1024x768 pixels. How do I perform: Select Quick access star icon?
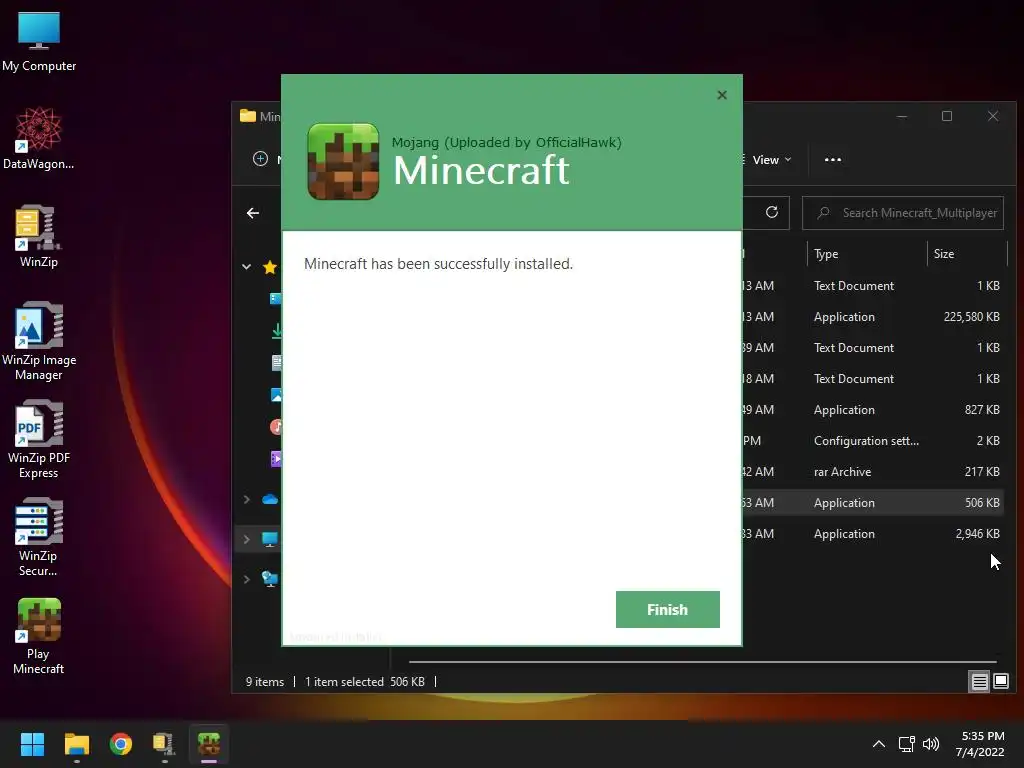270,266
